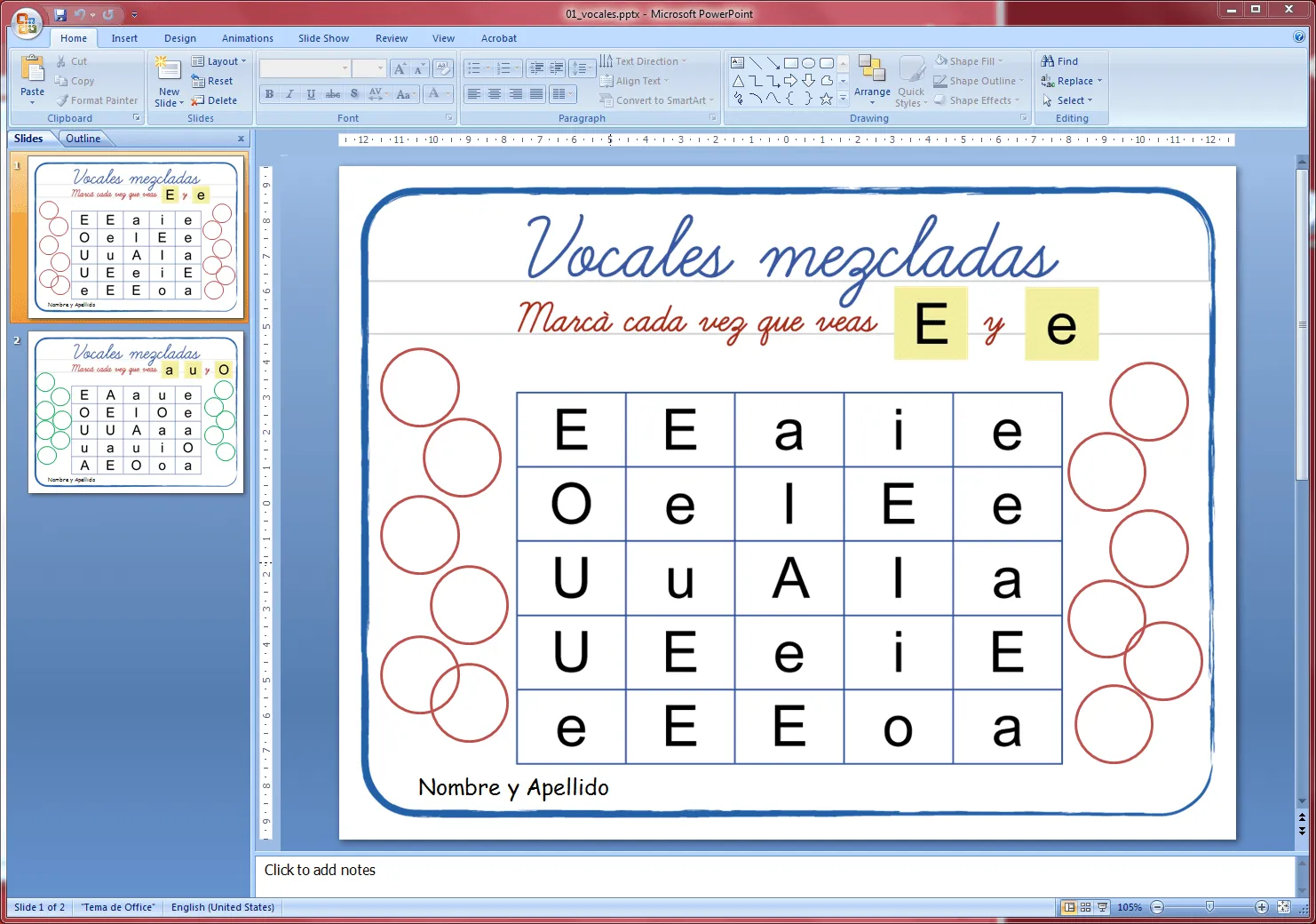
Task: Select the Oval shape
Action: [809, 63]
